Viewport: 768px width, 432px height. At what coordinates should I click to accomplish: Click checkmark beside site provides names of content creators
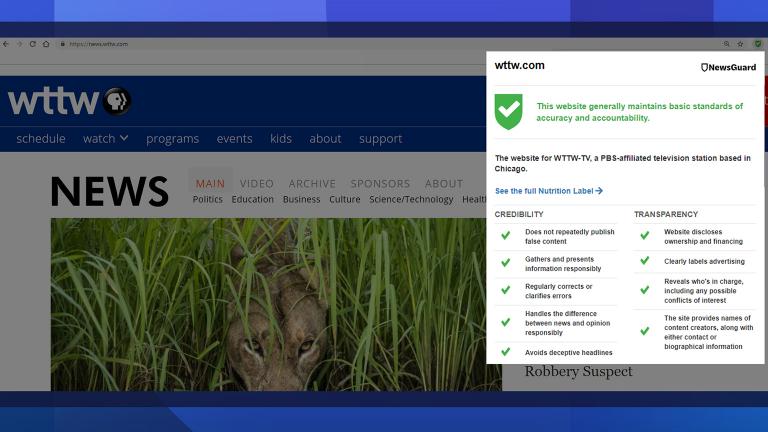point(645,331)
